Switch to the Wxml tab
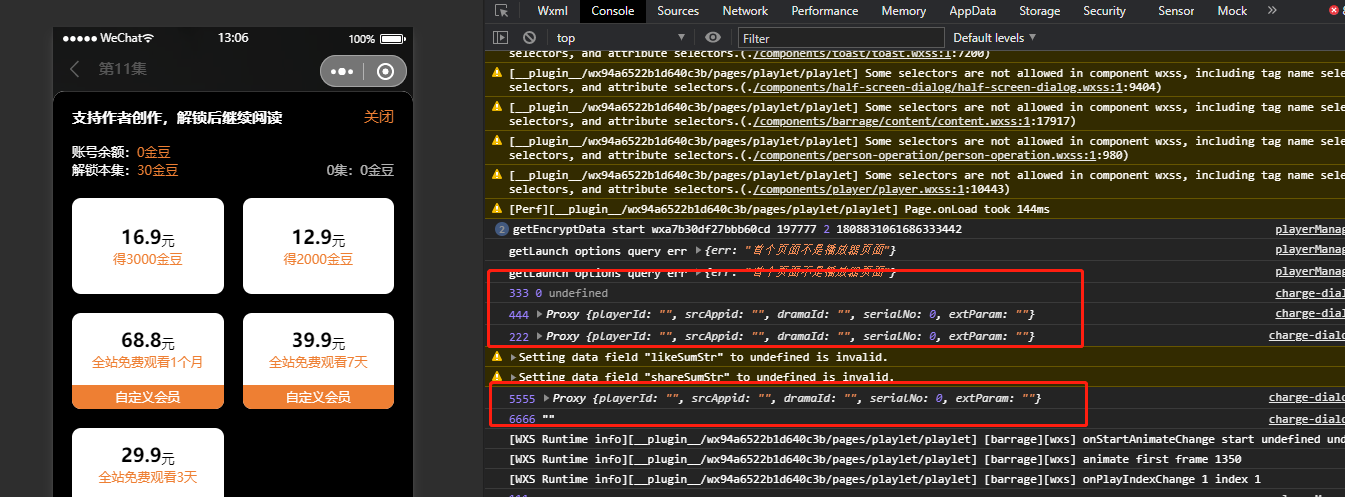The image size is (1345, 497). [552, 11]
